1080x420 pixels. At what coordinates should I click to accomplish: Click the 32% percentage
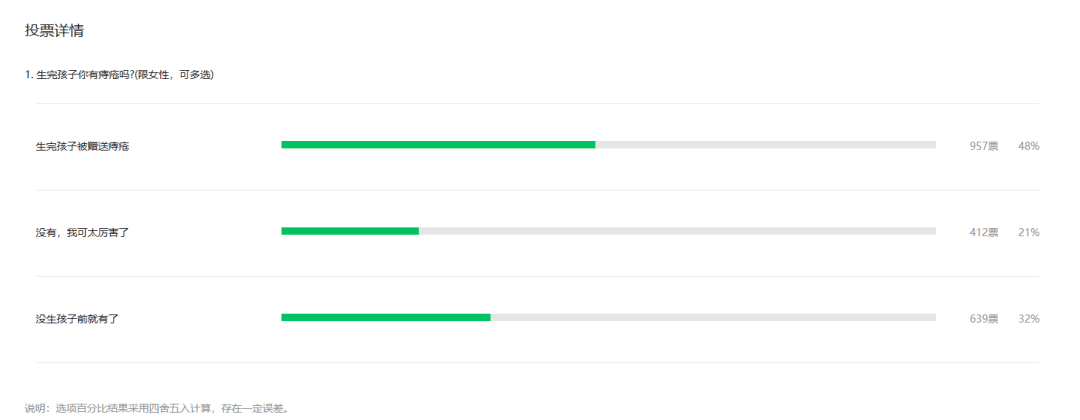pyautogui.click(x=1028, y=319)
